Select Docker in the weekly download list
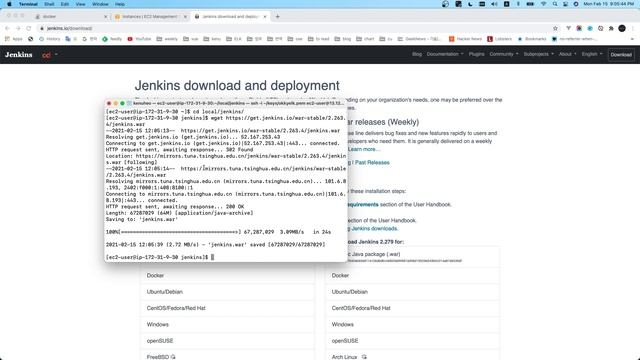The image size is (640, 360). click(x=413, y=276)
